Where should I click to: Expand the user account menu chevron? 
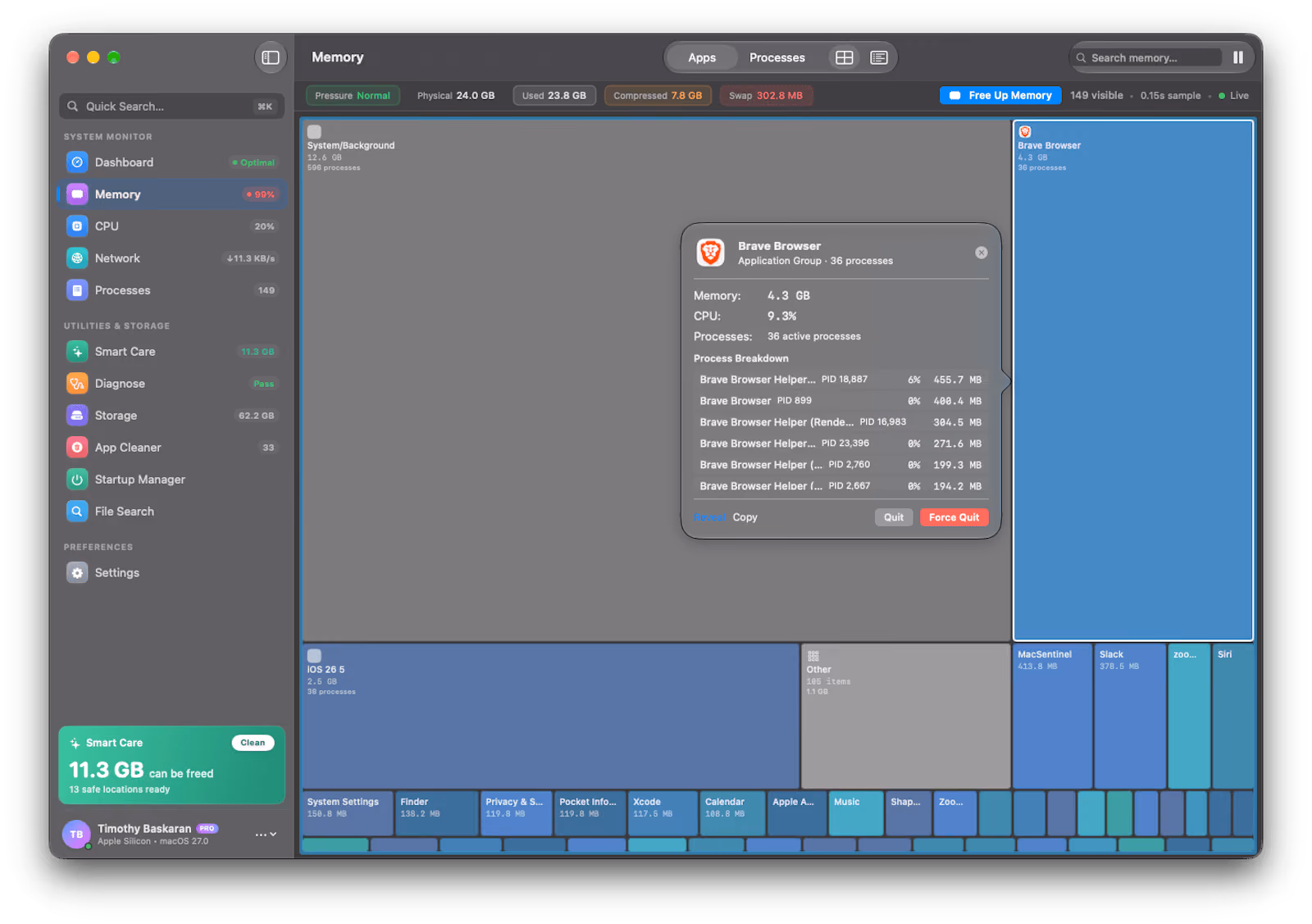pyautogui.click(x=273, y=835)
